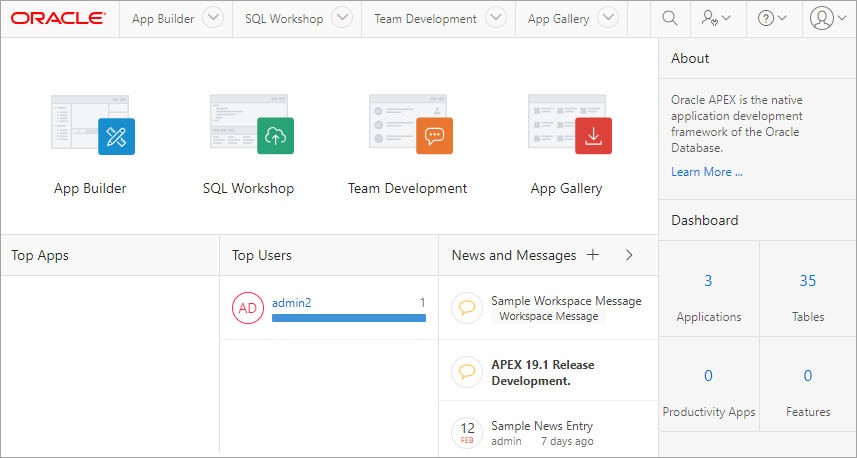Screen dimensions: 857x458
Task: Open the APEX 19.1 Release Development message
Action: pos(543,373)
